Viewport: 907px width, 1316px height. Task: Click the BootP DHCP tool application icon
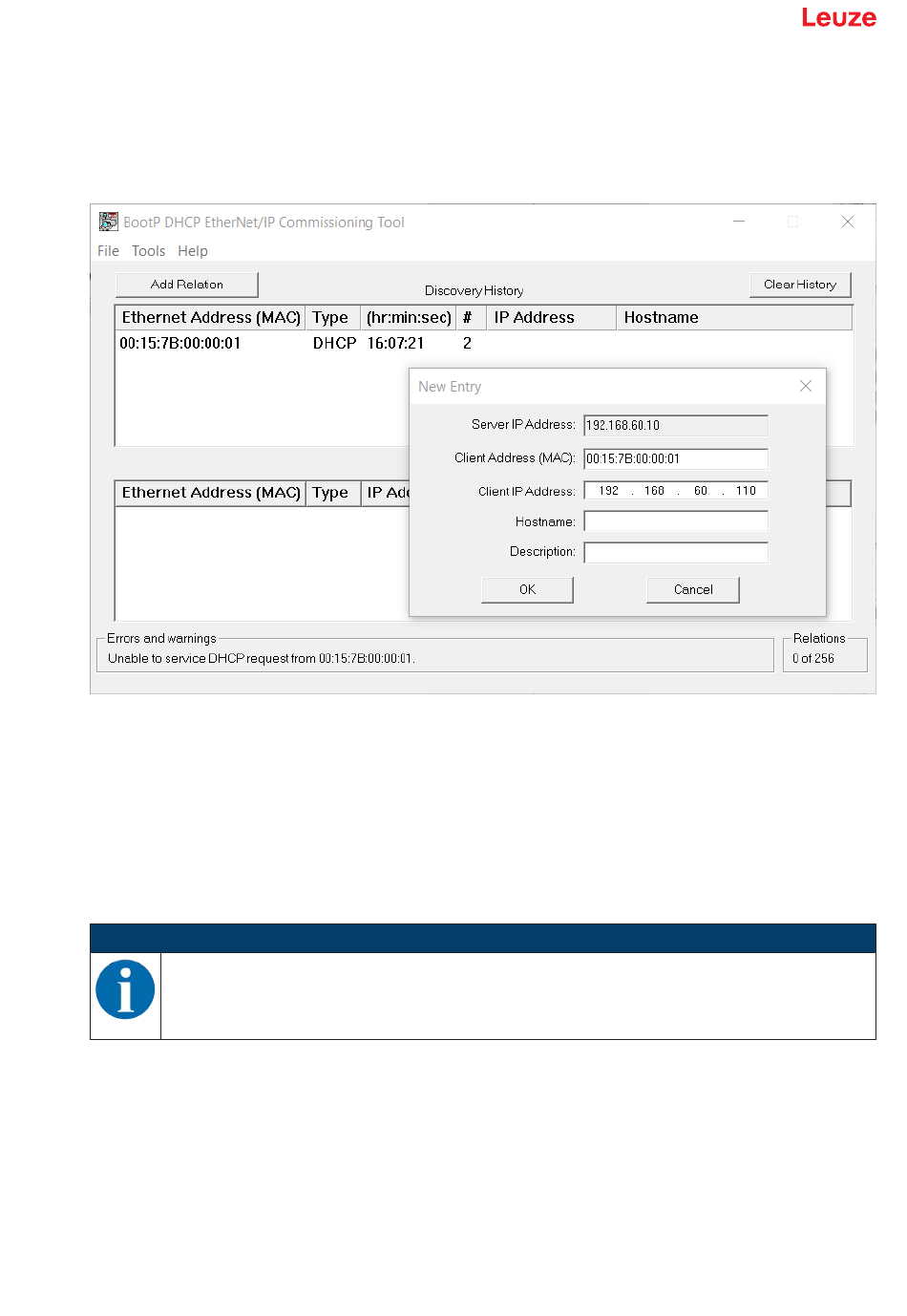coord(109,222)
